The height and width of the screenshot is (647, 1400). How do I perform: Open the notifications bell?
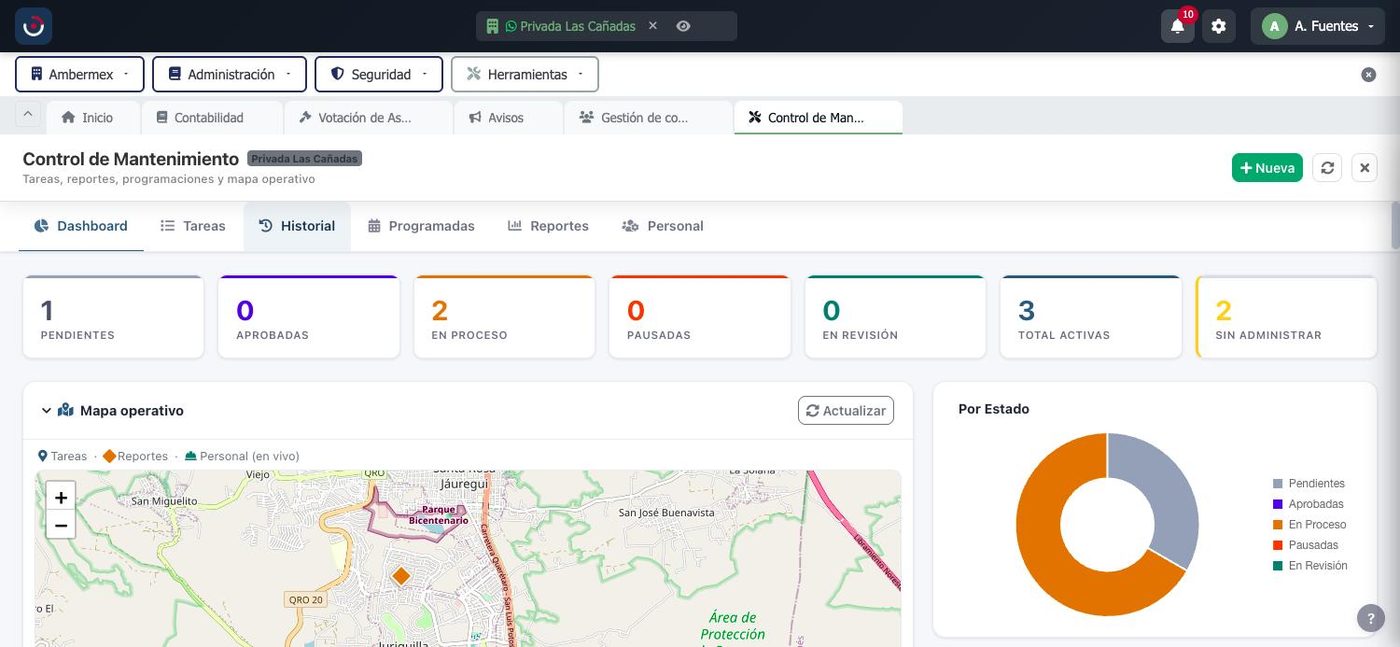(x=1177, y=26)
